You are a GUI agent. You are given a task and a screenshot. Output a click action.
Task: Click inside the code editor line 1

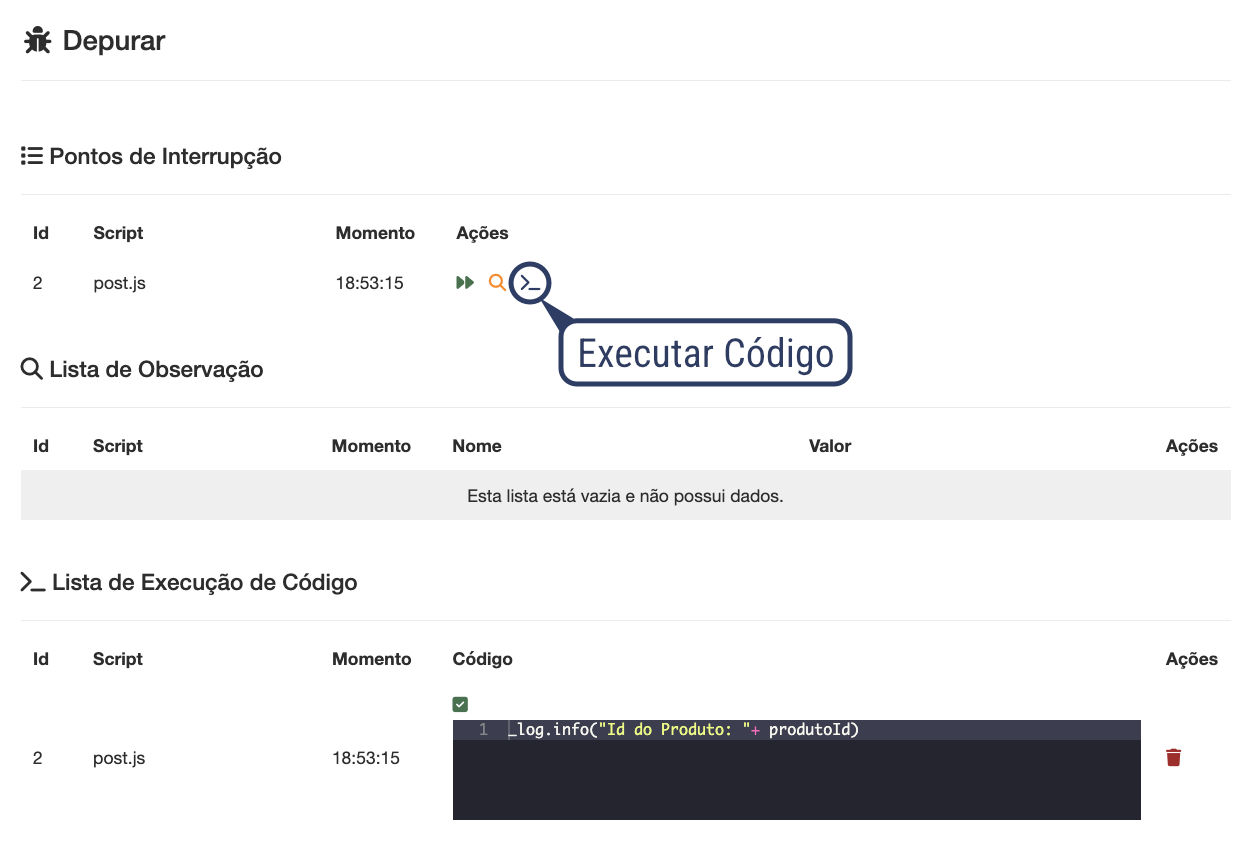(x=796, y=730)
